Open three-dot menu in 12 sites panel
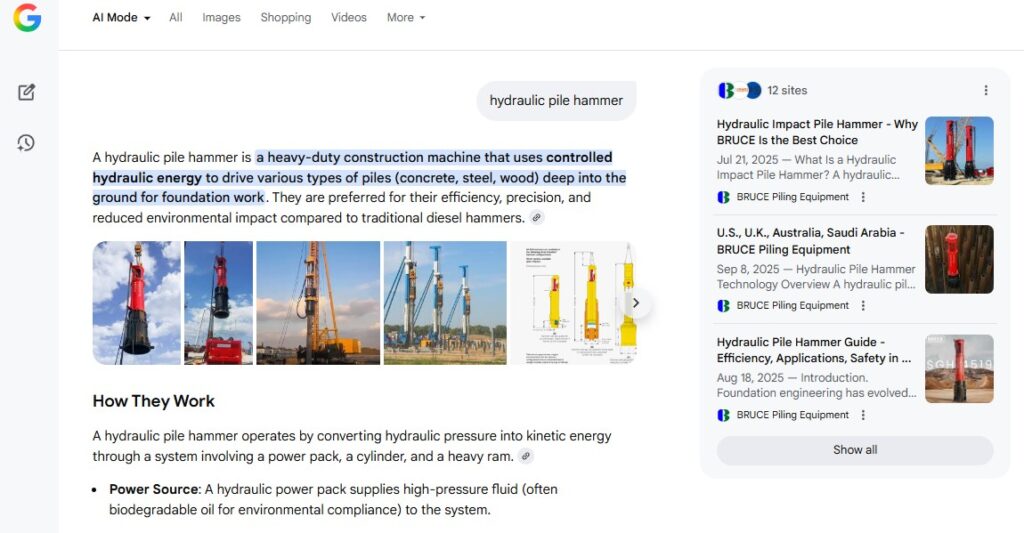The height and width of the screenshot is (533, 1024). coord(985,90)
